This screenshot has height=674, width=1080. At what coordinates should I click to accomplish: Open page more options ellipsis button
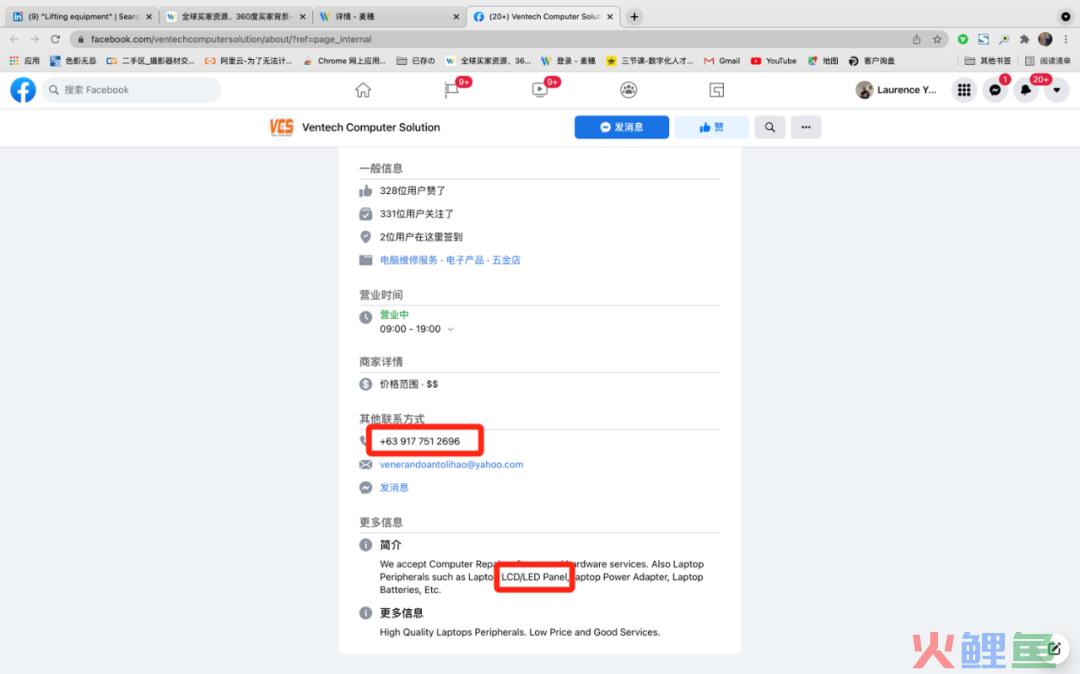click(x=806, y=127)
